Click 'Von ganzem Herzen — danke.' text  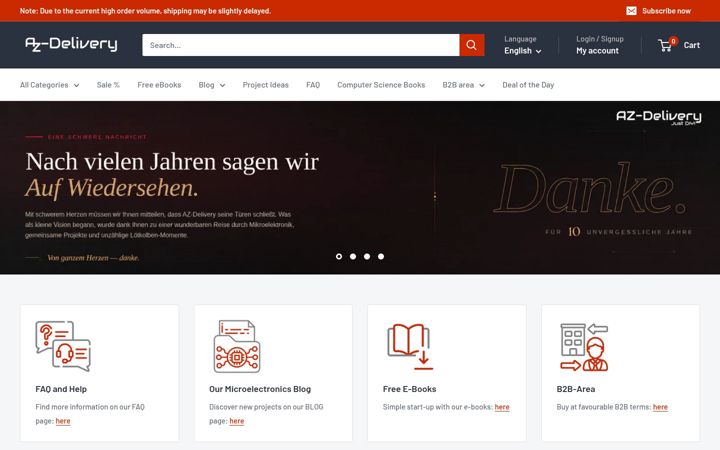pyautogui.click(x=93, y=258)
